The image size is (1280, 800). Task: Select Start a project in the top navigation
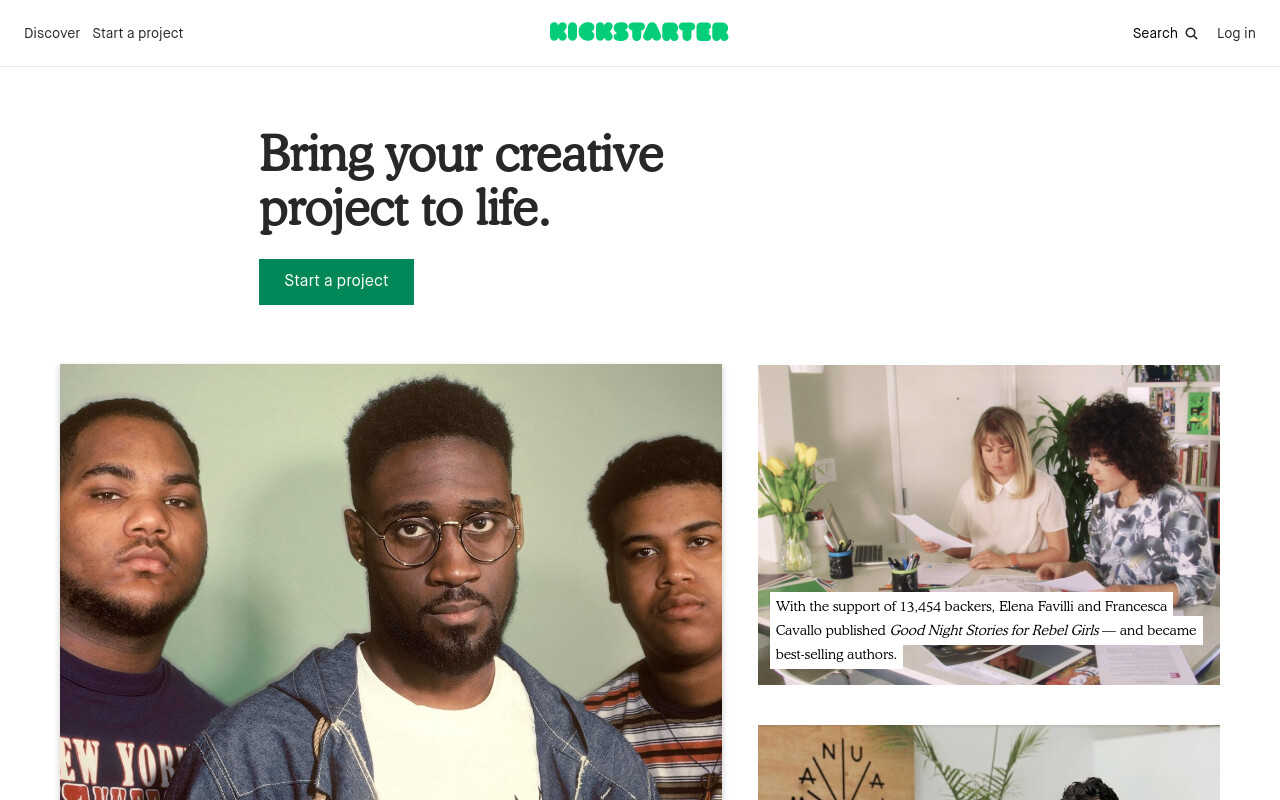pyautogui.click(x=138, y=33)
